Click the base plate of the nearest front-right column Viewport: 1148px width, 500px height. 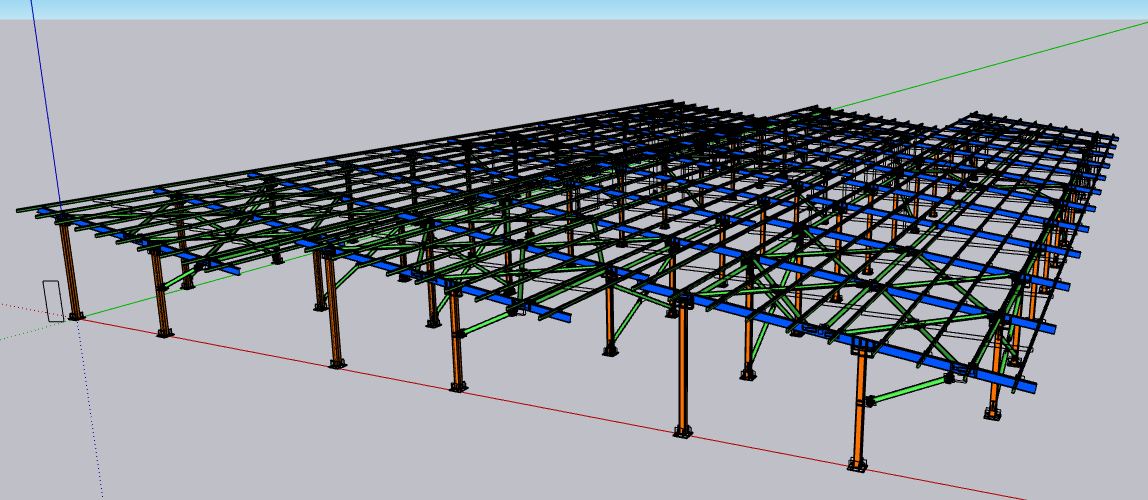pyautogui.click(x=857, y=464)
